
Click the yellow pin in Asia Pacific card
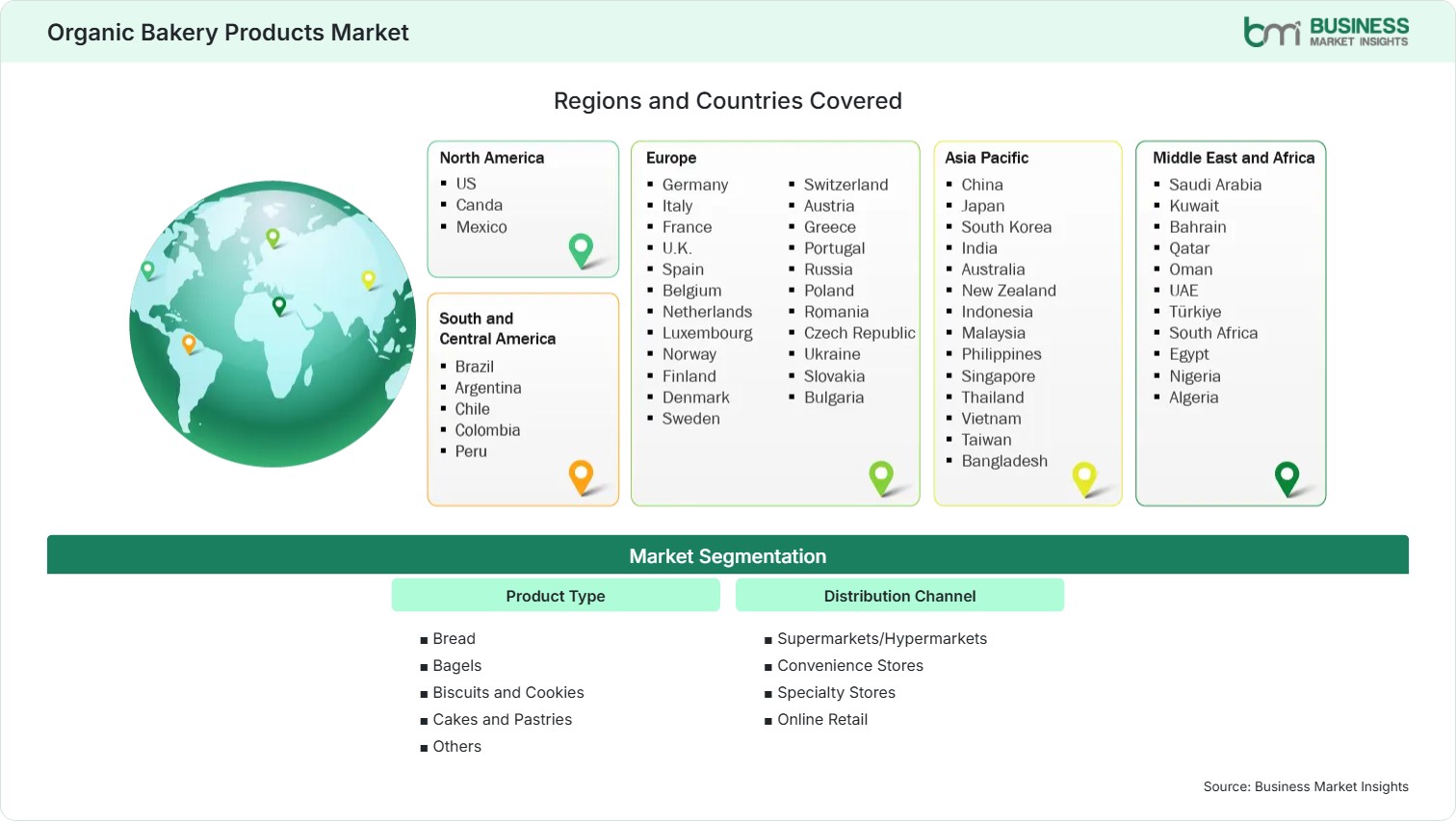click(1085, 478)
